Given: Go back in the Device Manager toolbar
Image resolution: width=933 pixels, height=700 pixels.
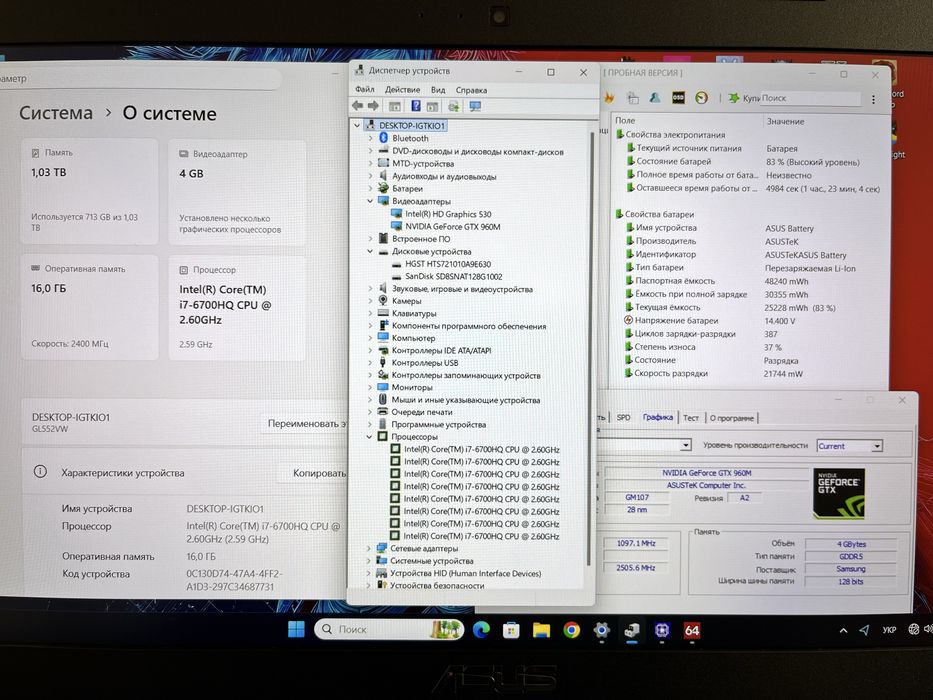Looking at the screenshot, I should coord(357,106).
